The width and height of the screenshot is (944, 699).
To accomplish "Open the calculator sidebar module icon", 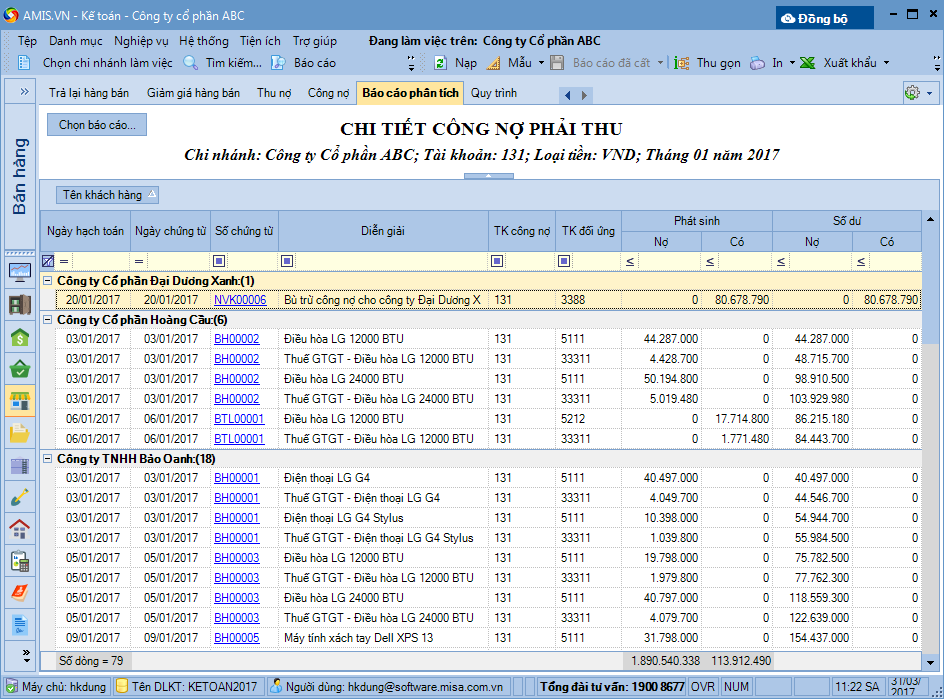I will pos(19,561).
